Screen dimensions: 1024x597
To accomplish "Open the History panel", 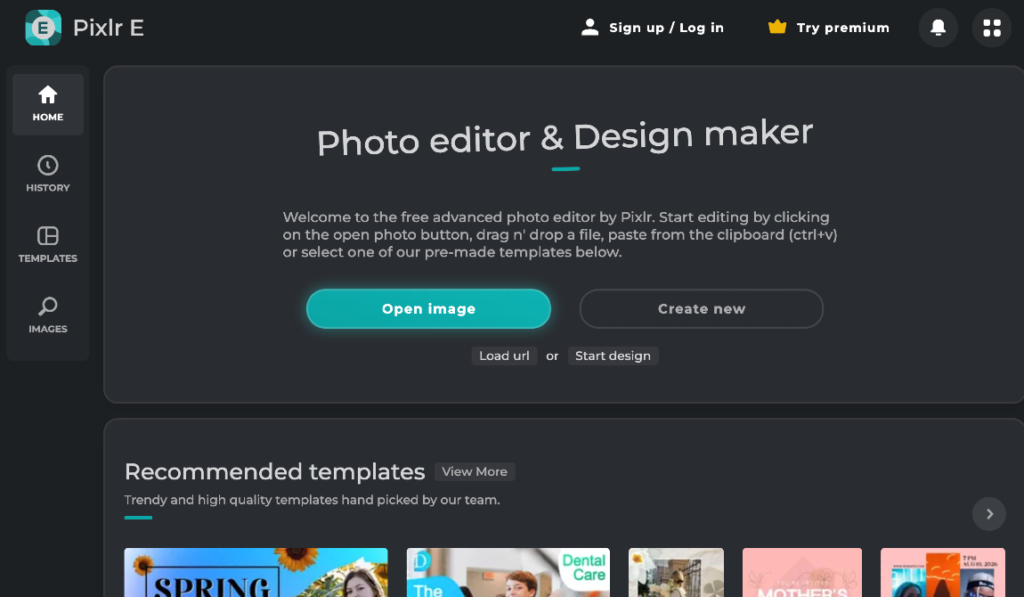I will [x=47, y=172].
